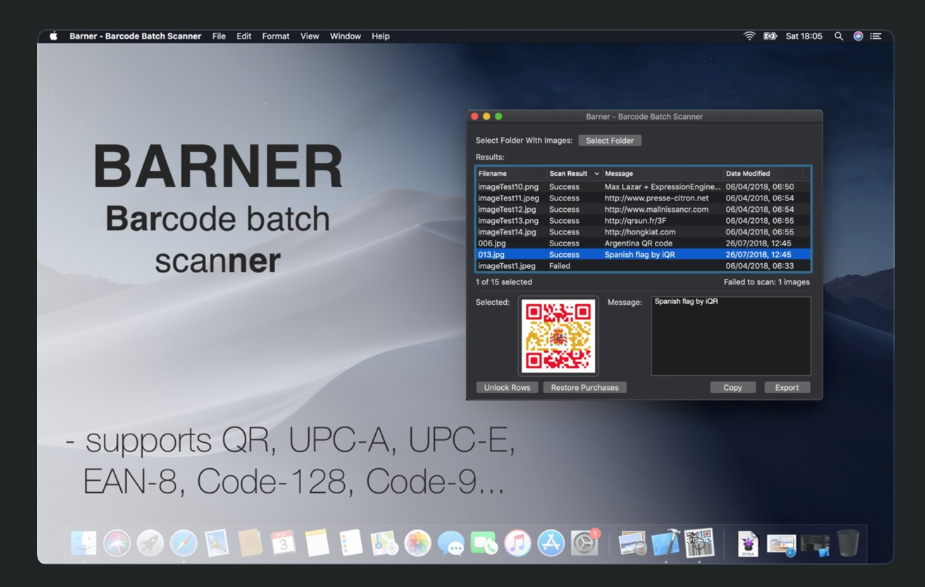The image size is (925, 587).
Task: Select the 006.jpg row
Action: (644, 243)
